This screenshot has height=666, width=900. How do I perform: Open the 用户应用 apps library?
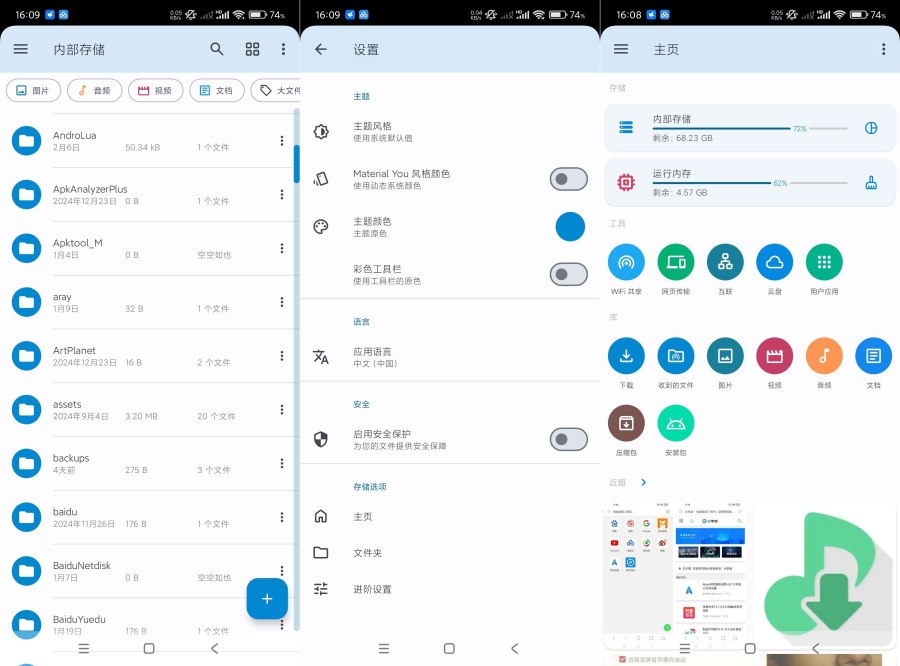click(x=823, y=263)
